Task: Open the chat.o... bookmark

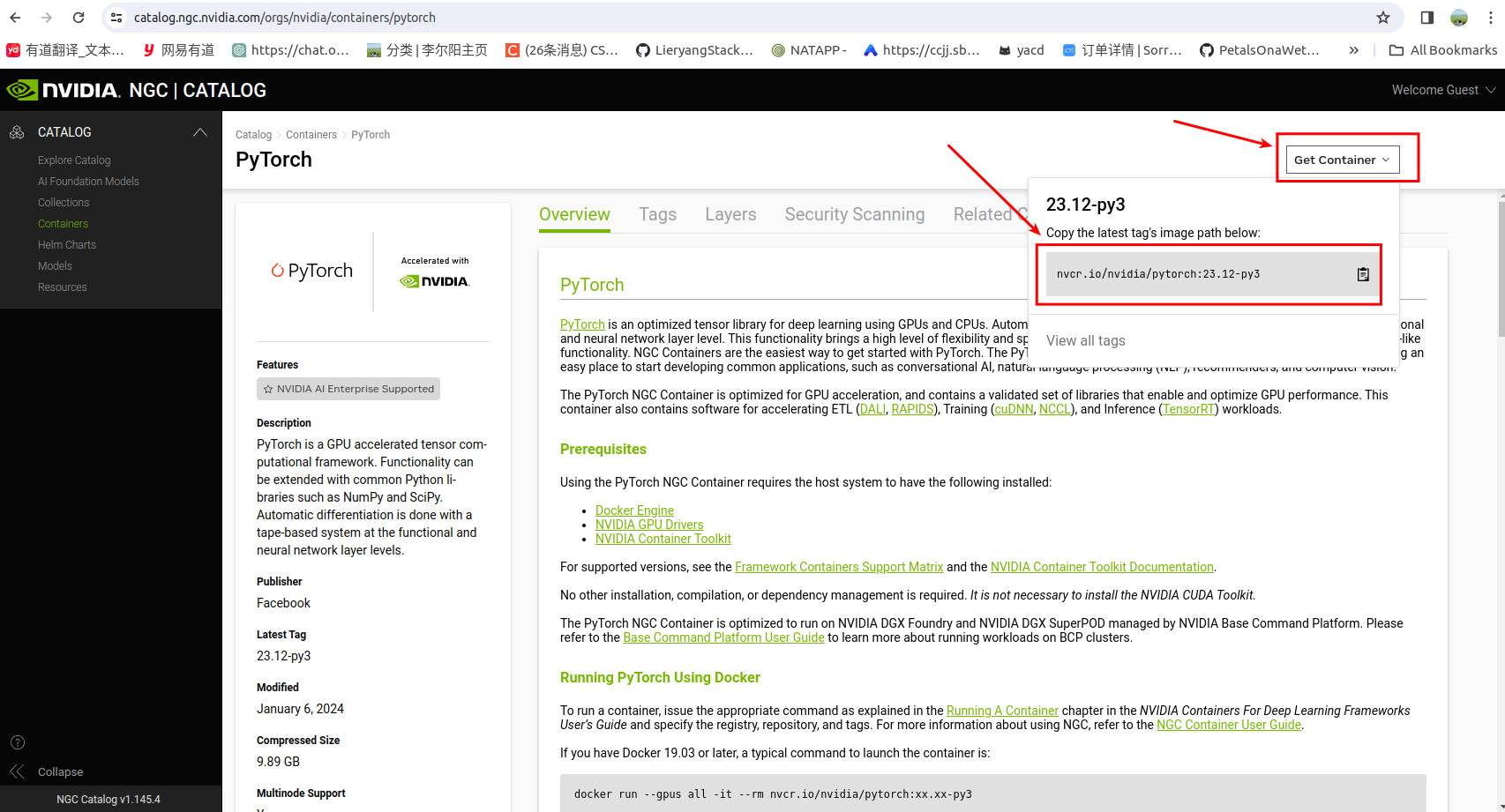Action: tap(291, 50)
